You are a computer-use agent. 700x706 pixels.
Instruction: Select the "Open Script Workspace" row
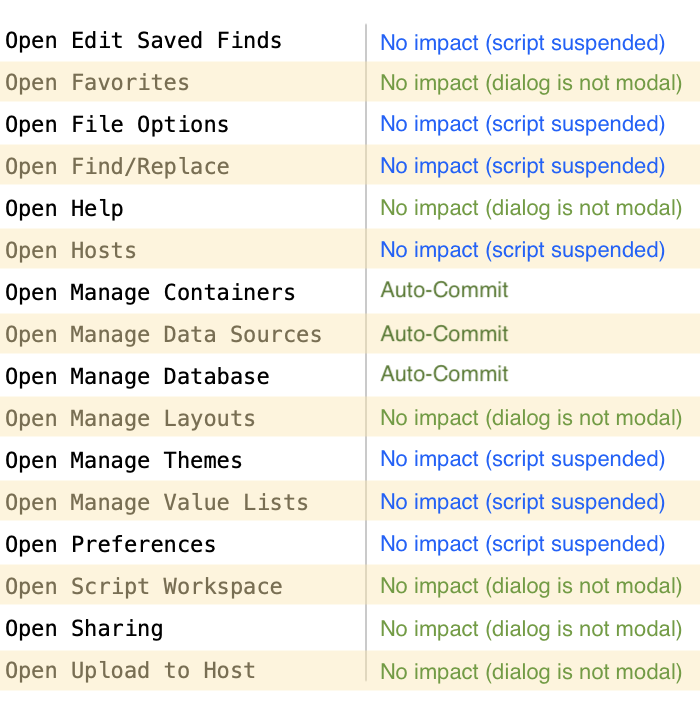[x=143, y=587]
